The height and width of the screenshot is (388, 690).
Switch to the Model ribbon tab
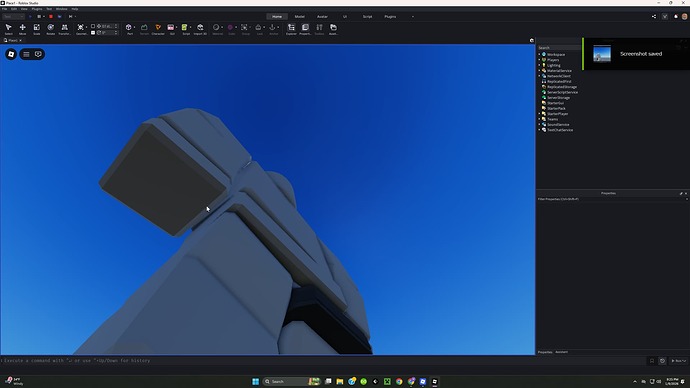(x=300, y=16)
